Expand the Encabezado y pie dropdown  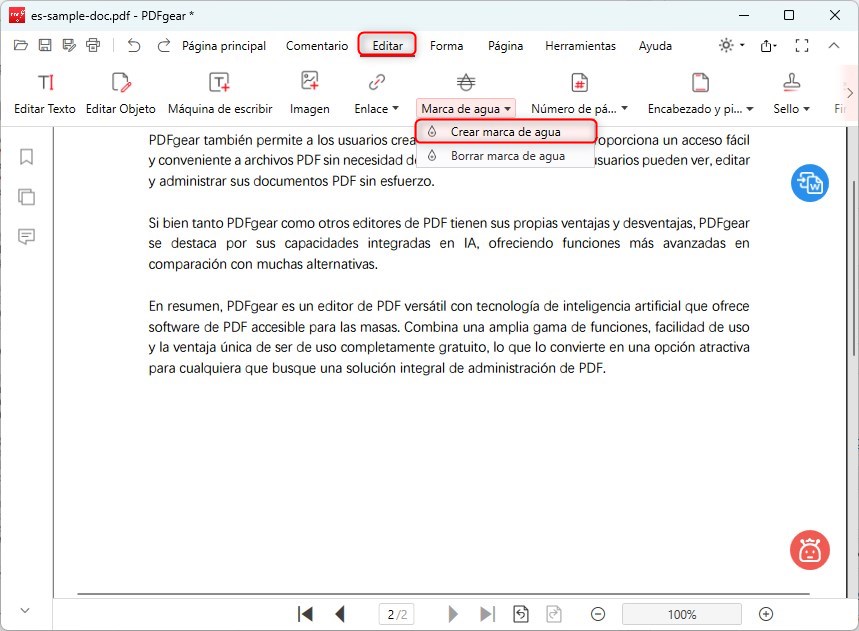click(699, 108)
